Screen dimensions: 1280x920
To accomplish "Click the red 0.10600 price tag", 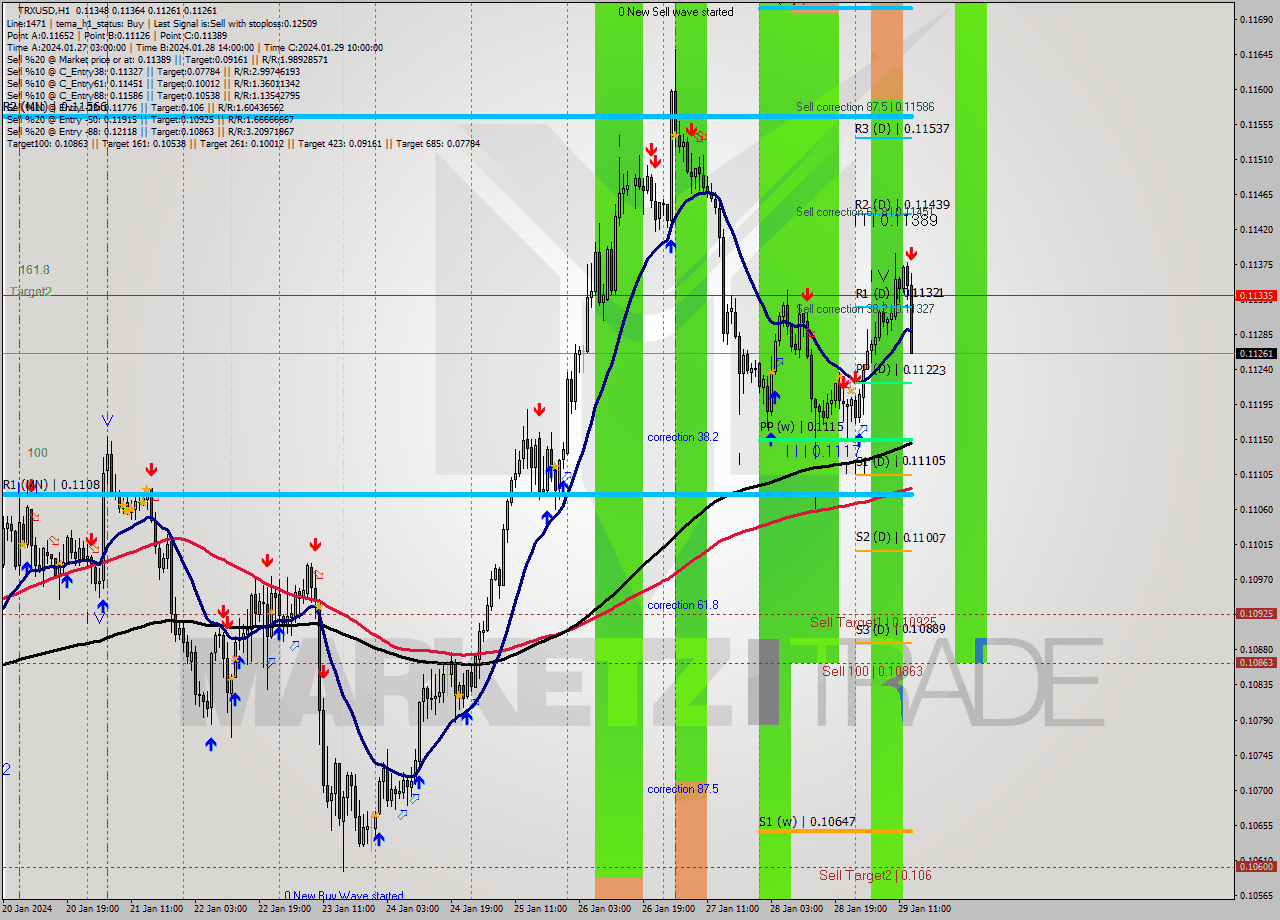I will pyautogui.click(x=1256, y=867).
